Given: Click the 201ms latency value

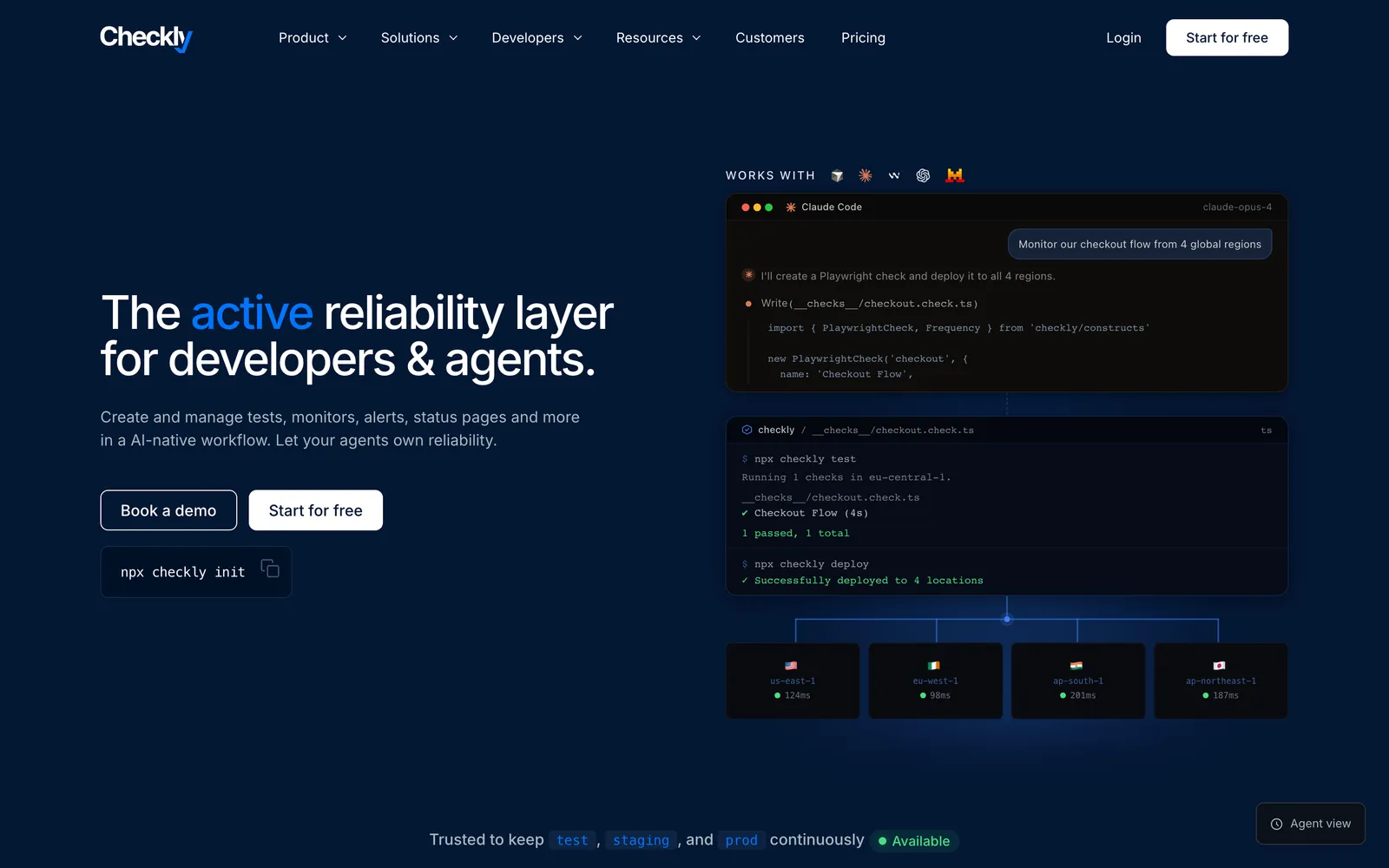Looking at the screenshot, I should click(1083, 695).
